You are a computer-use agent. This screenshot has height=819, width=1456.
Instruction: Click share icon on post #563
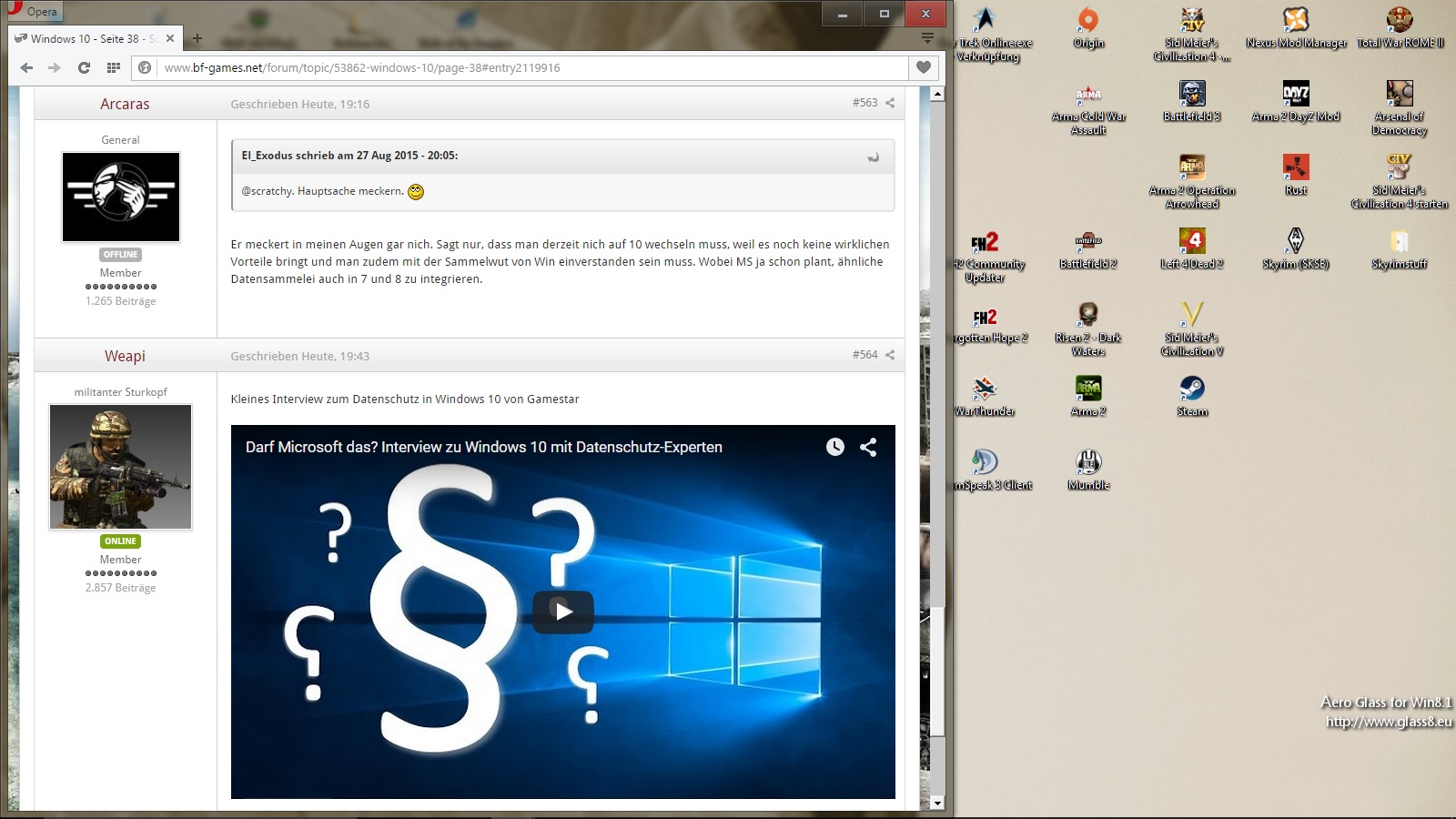click(x=890, y=103)
